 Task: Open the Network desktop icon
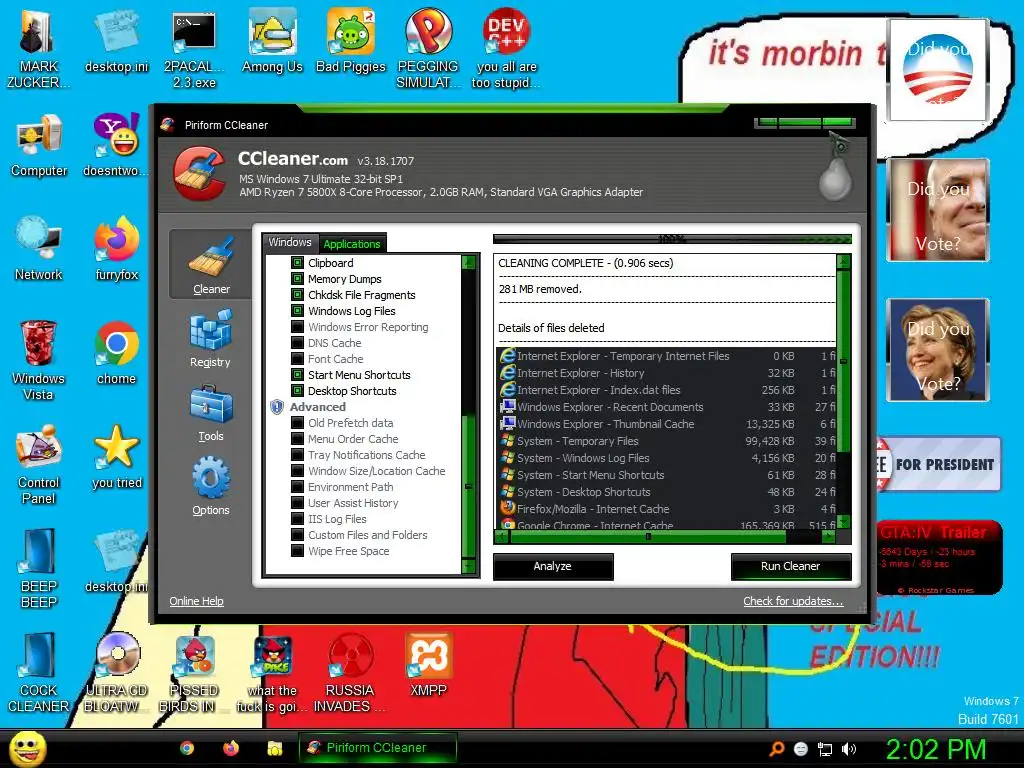click(x=39, y=249)
